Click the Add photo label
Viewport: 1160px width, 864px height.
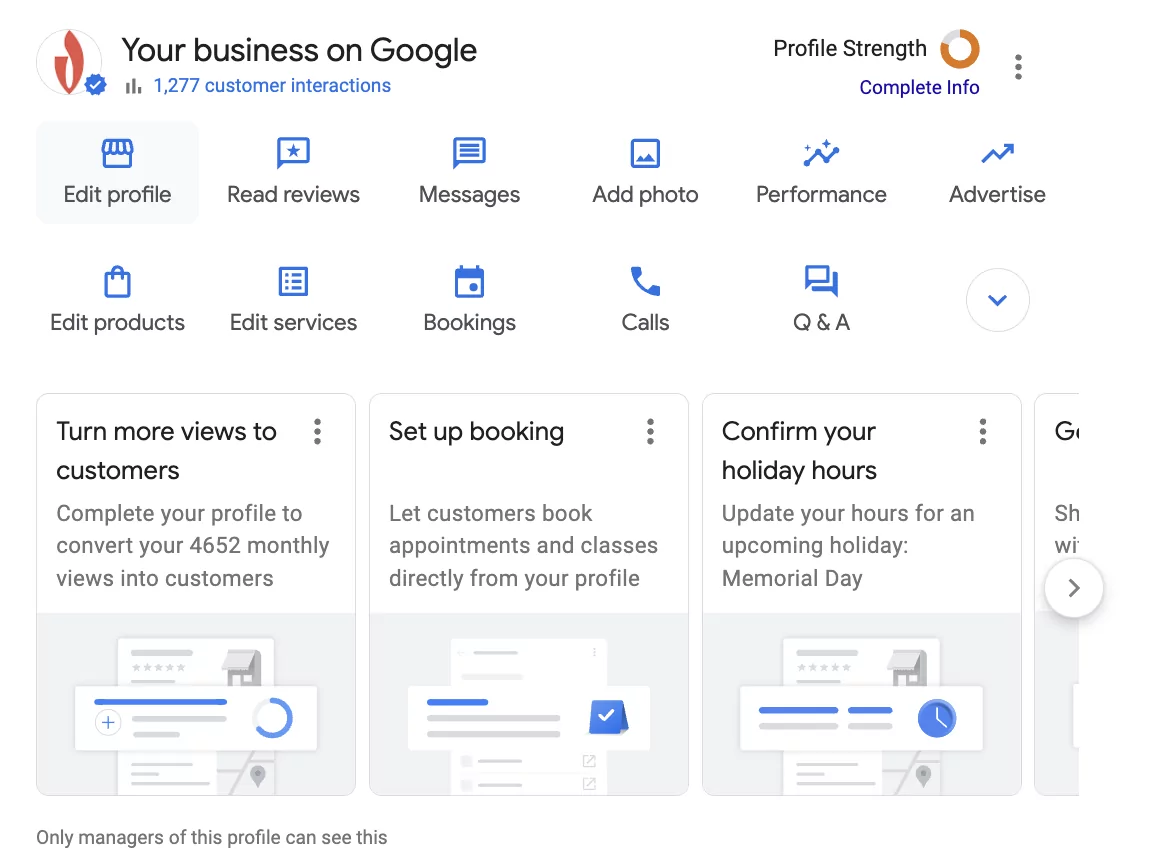pyautogui.click(x=645, y=195)
